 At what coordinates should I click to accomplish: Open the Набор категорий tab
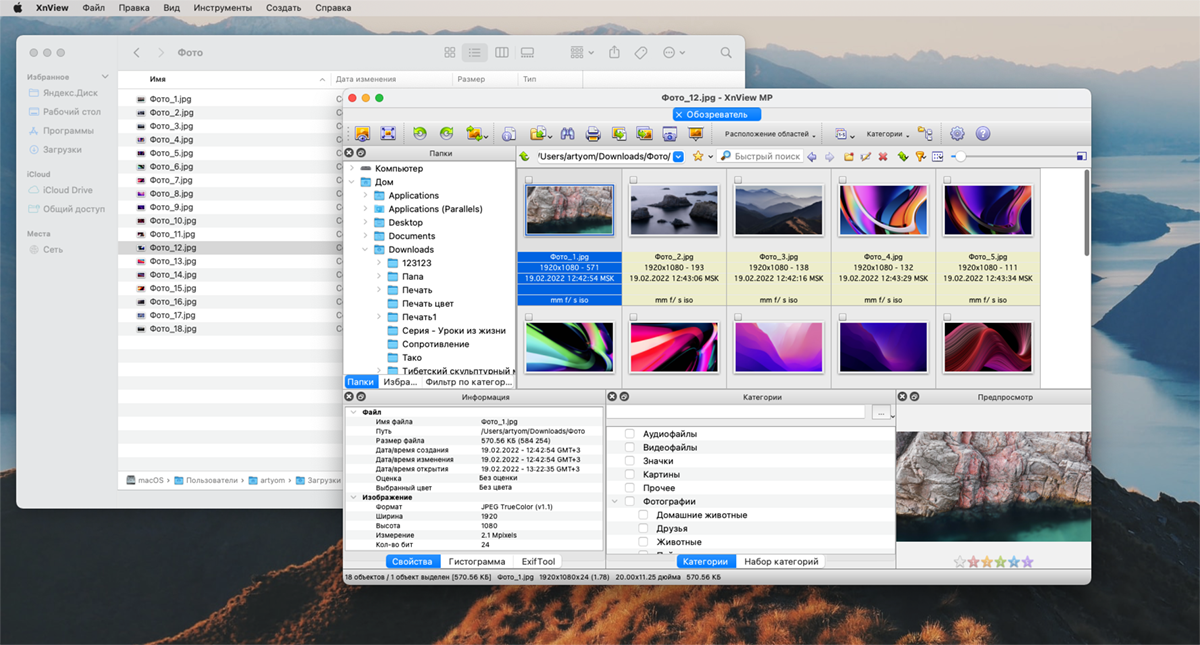click(781, 562)
